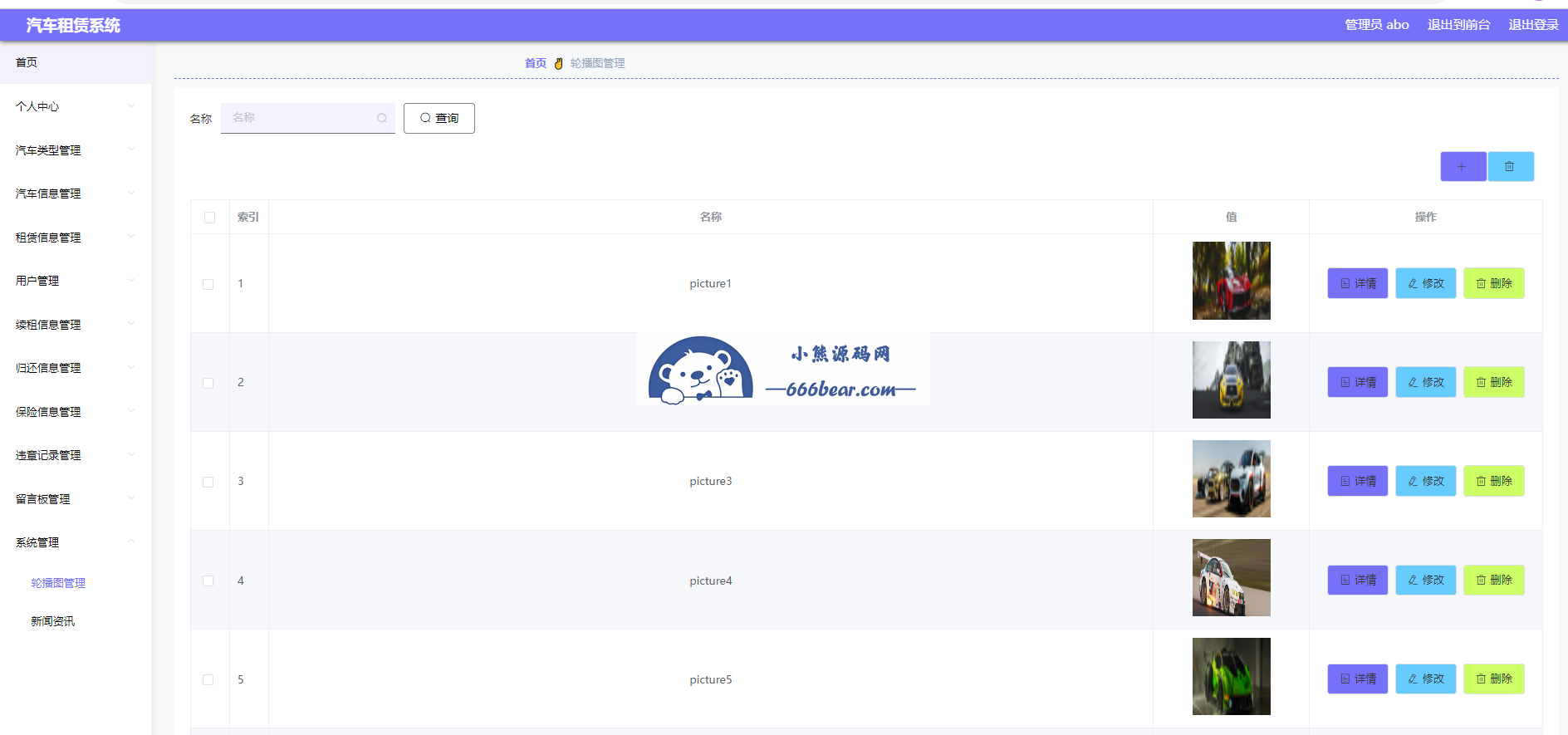
Task: Select the checkbox for picture4 row
Action: click(208, 581)
